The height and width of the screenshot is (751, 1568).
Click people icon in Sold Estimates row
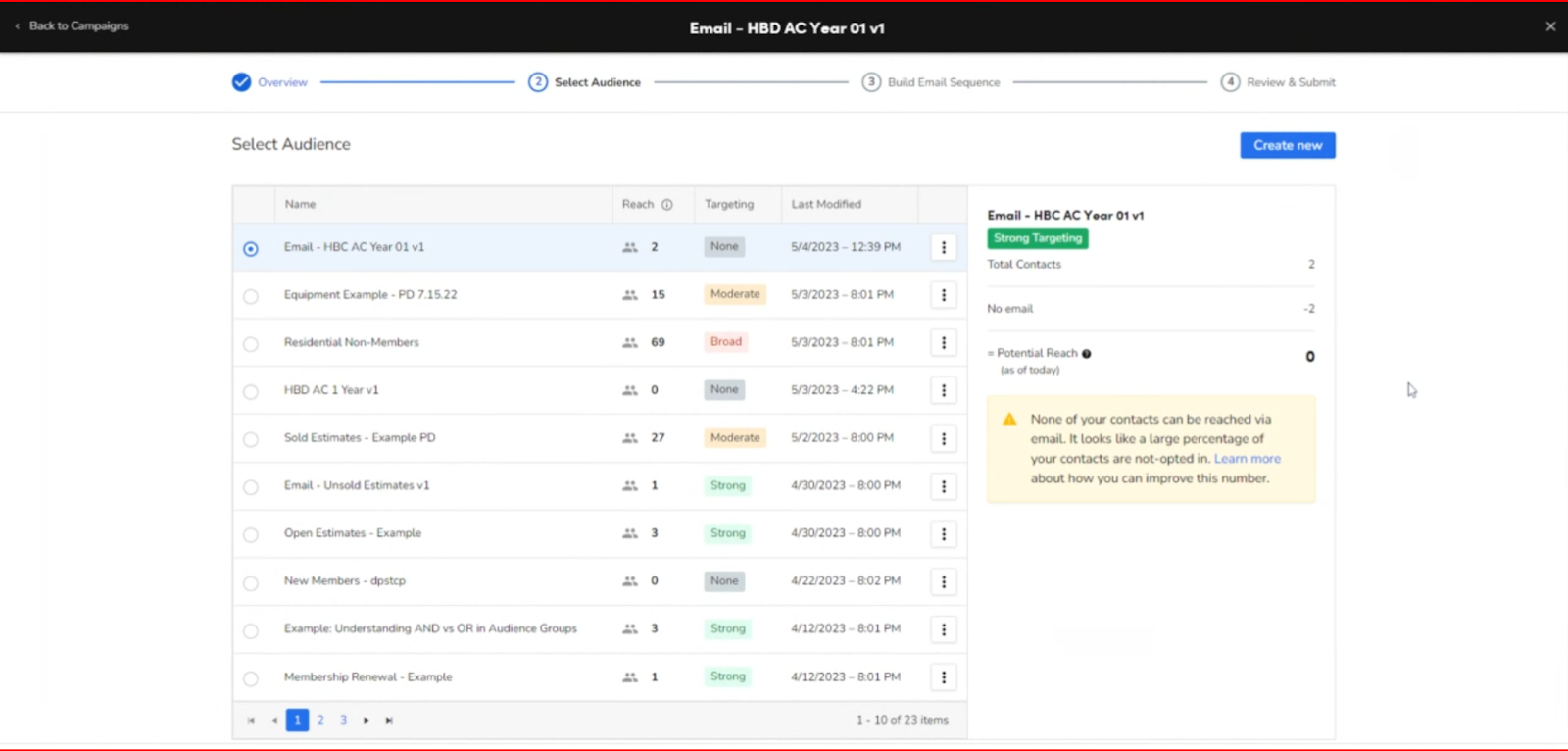[x=630, y=438]
